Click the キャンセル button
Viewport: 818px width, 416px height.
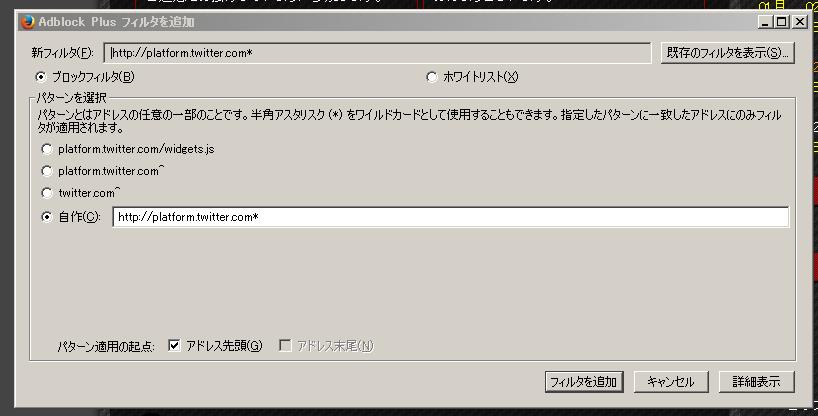click(671, 382)
